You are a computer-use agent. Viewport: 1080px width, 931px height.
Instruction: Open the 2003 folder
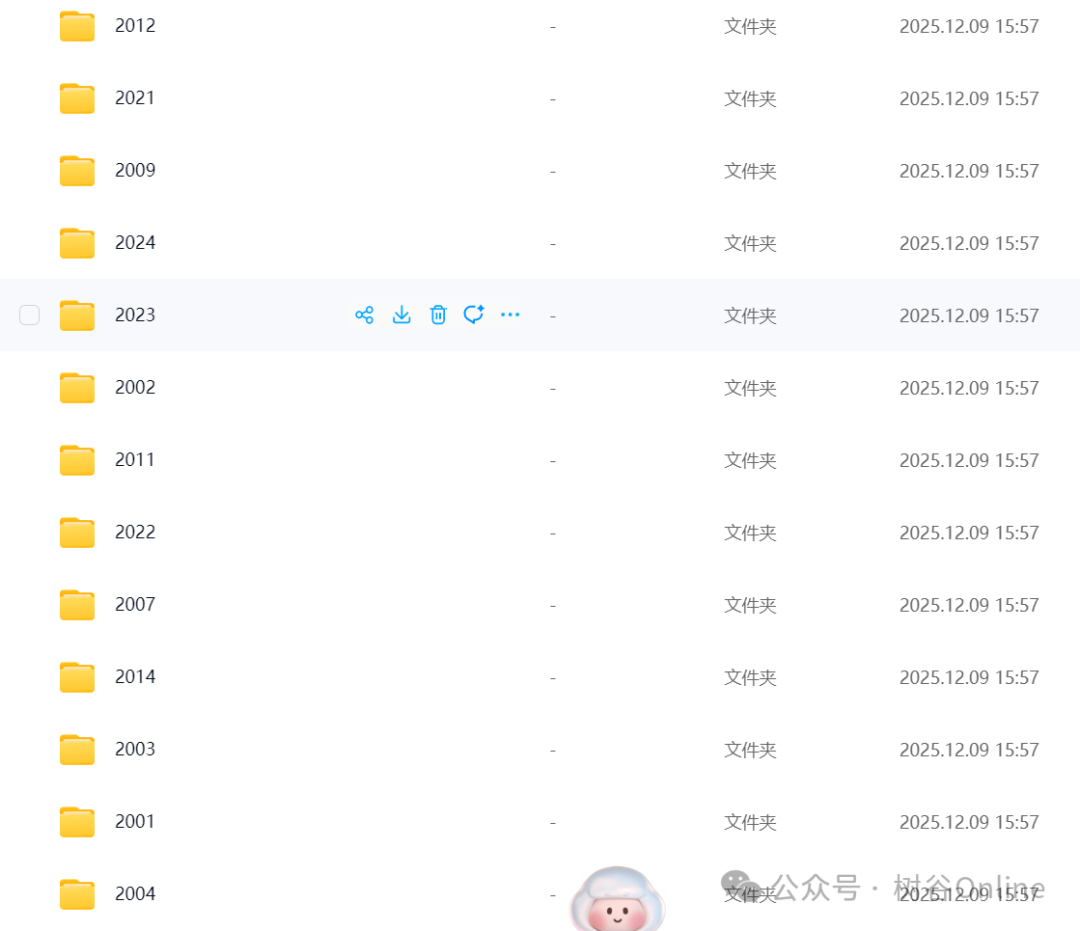[135, 749]
